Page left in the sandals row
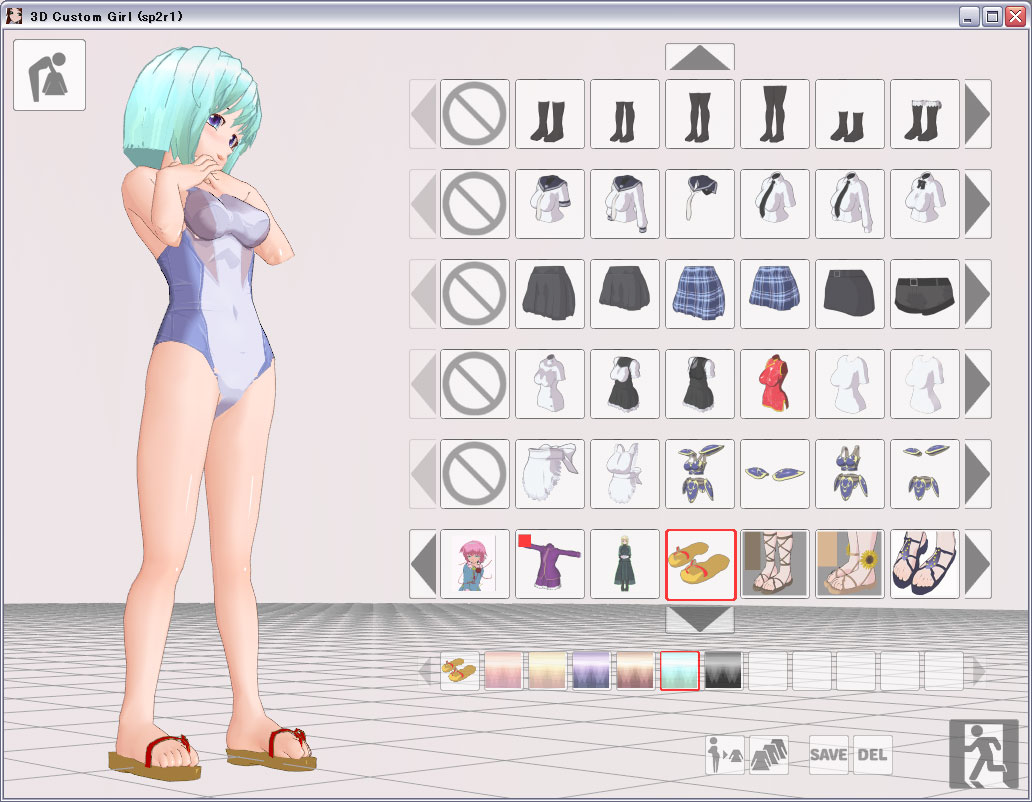Image resolution: width=1032 pixels, height=802 pixels. point(423,564)
